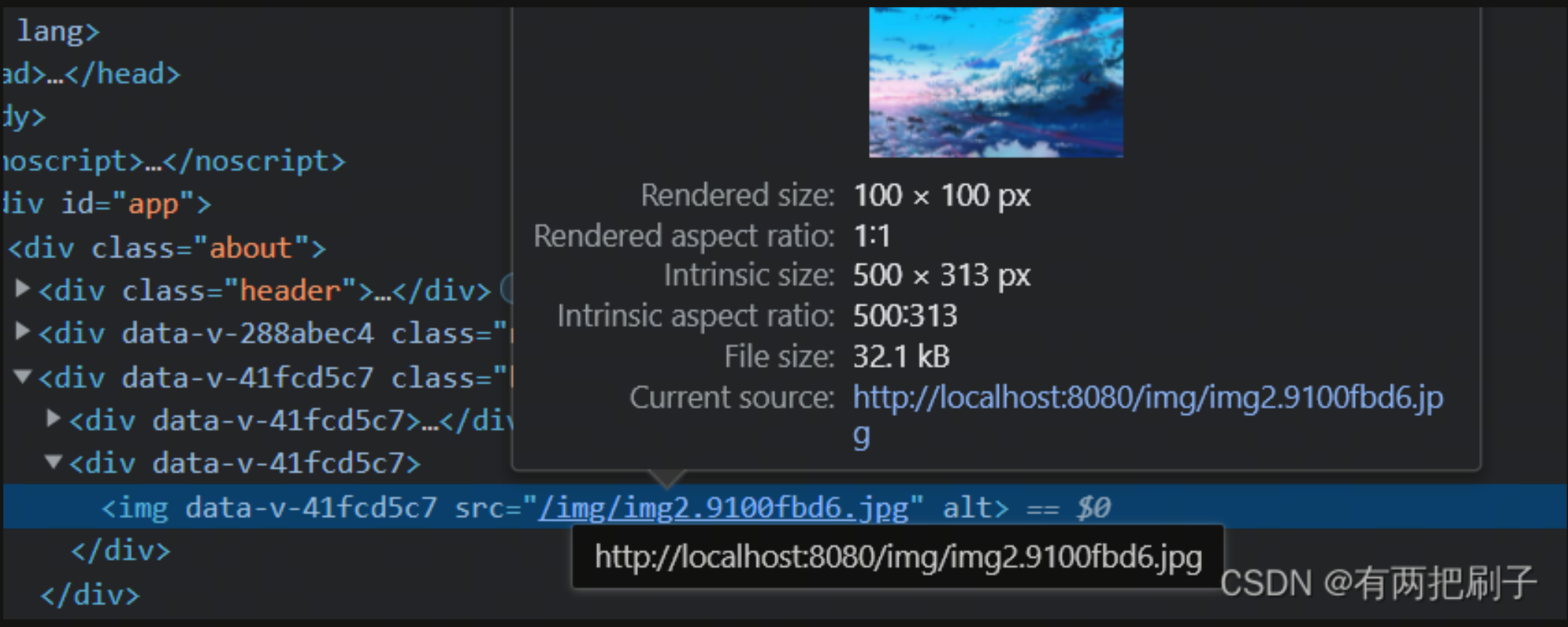
Task: Select the div class="about" row
Action: click(167, 248)
